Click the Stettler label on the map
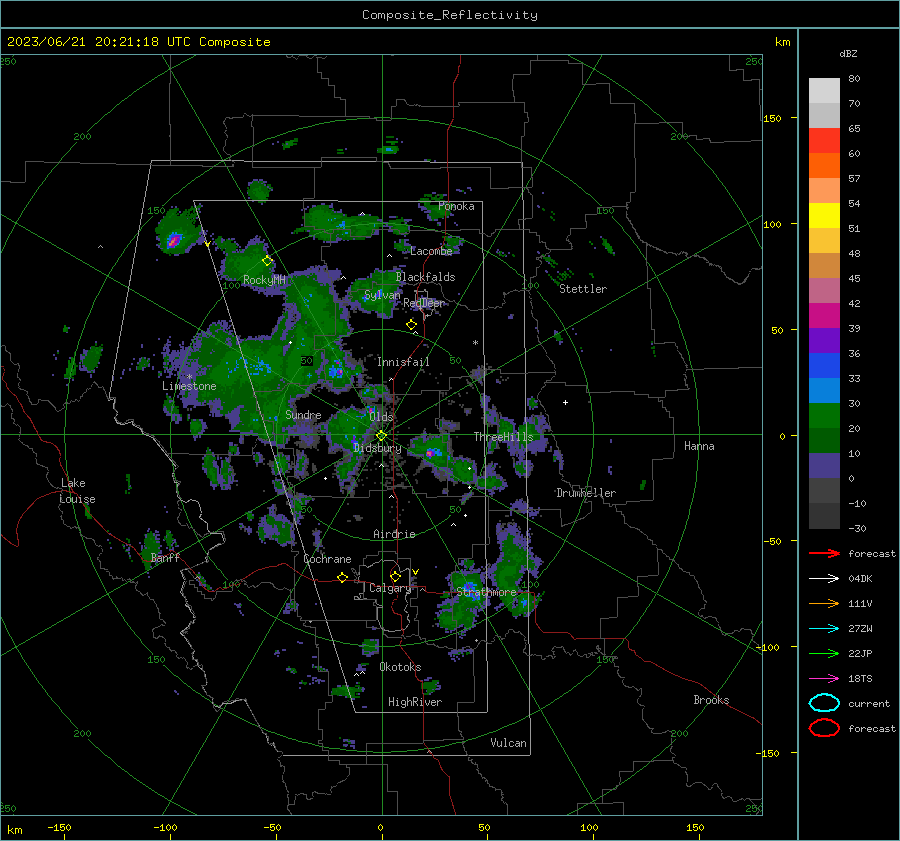 pyautogui.click(x=583, y=289)
